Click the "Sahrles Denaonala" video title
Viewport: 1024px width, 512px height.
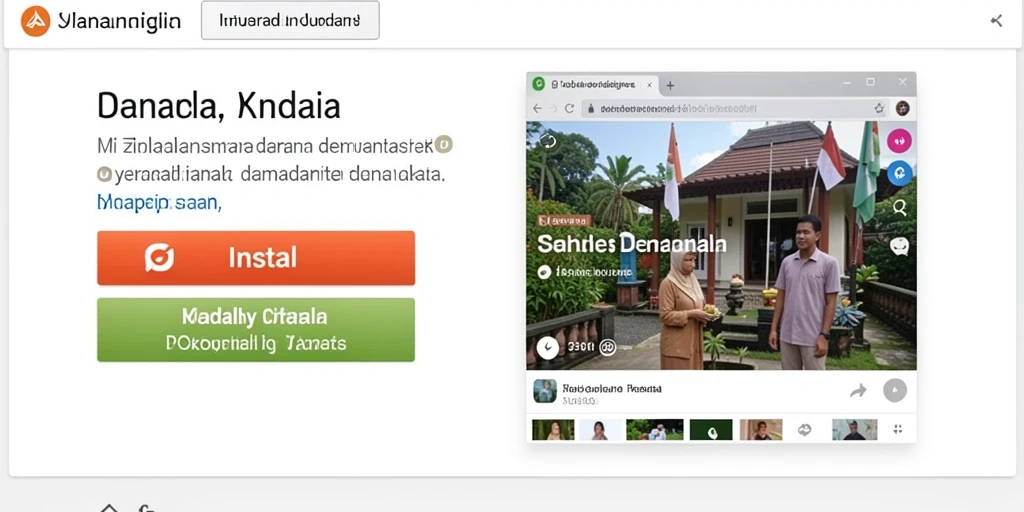coord(632,245)
